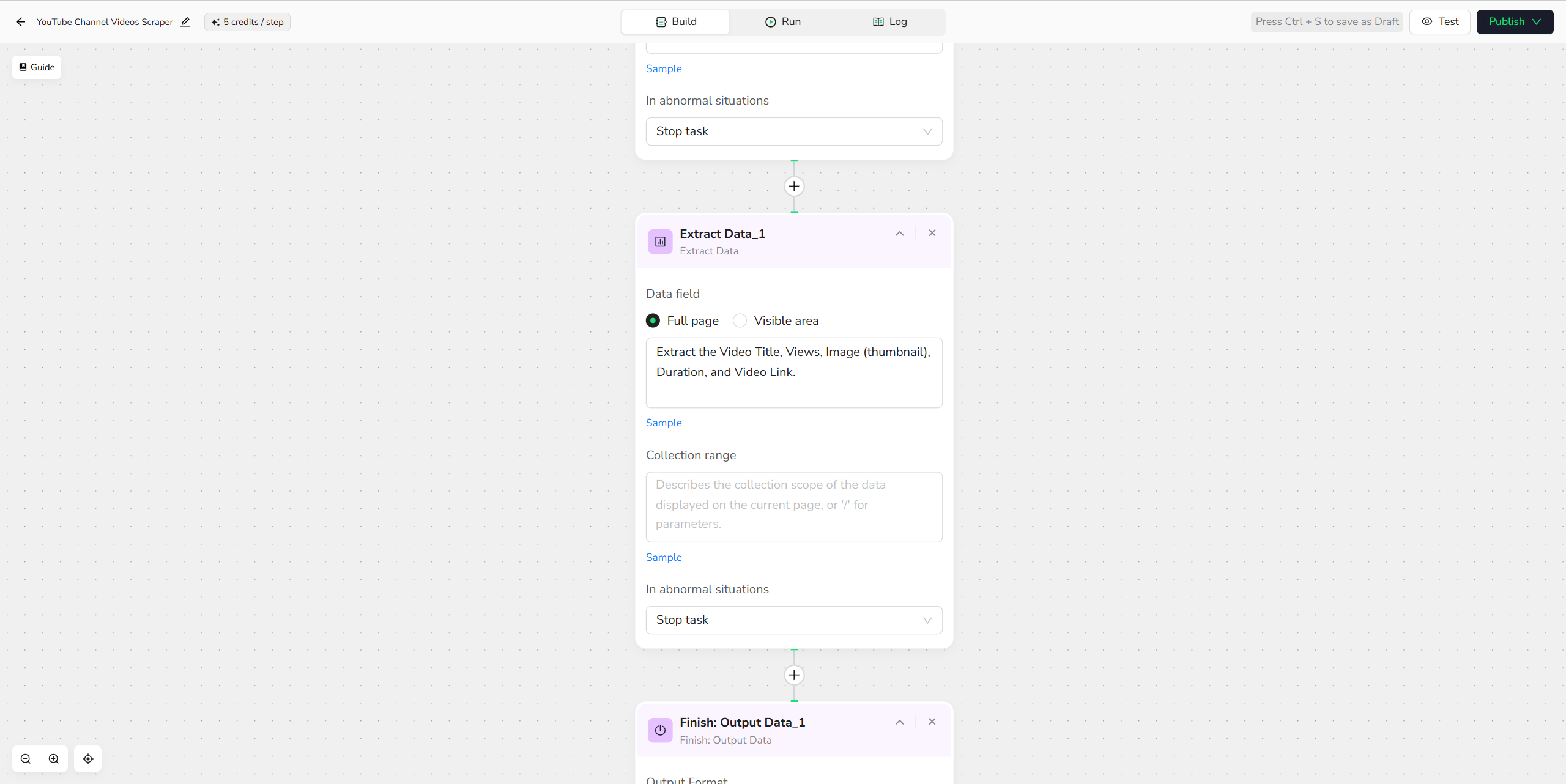Select the Visible area radio button
1566x784 pixels.
pyautogui.click(x=740, y=320)
